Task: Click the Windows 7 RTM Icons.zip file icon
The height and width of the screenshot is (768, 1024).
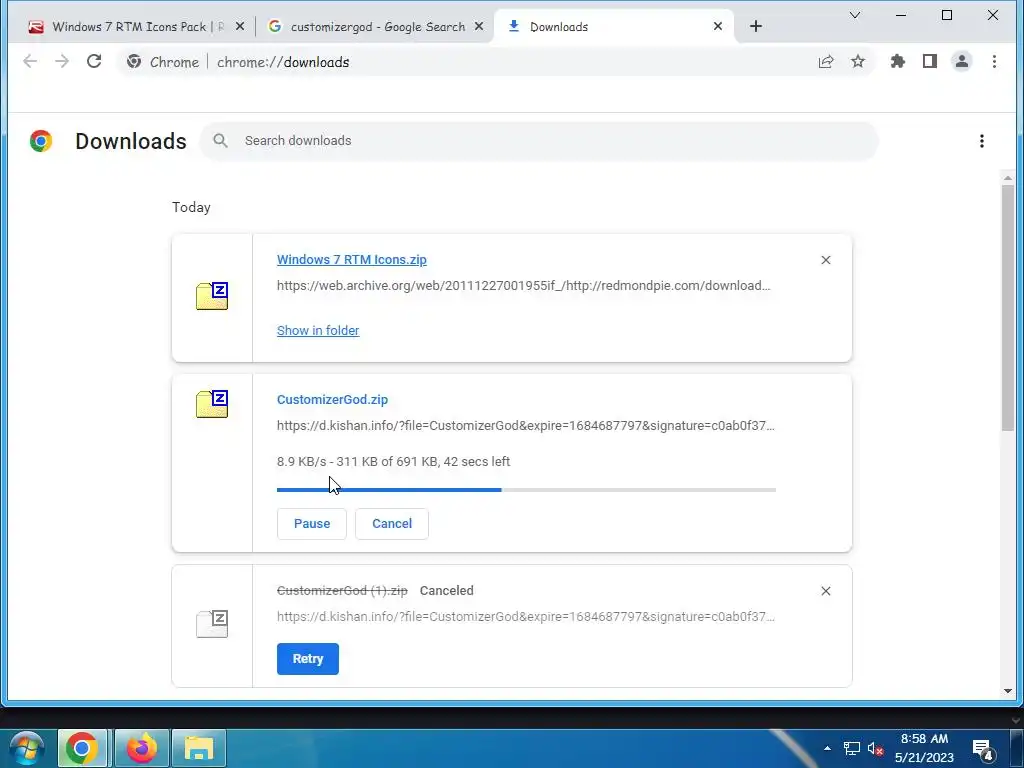Action: click(x=212, y=296)
